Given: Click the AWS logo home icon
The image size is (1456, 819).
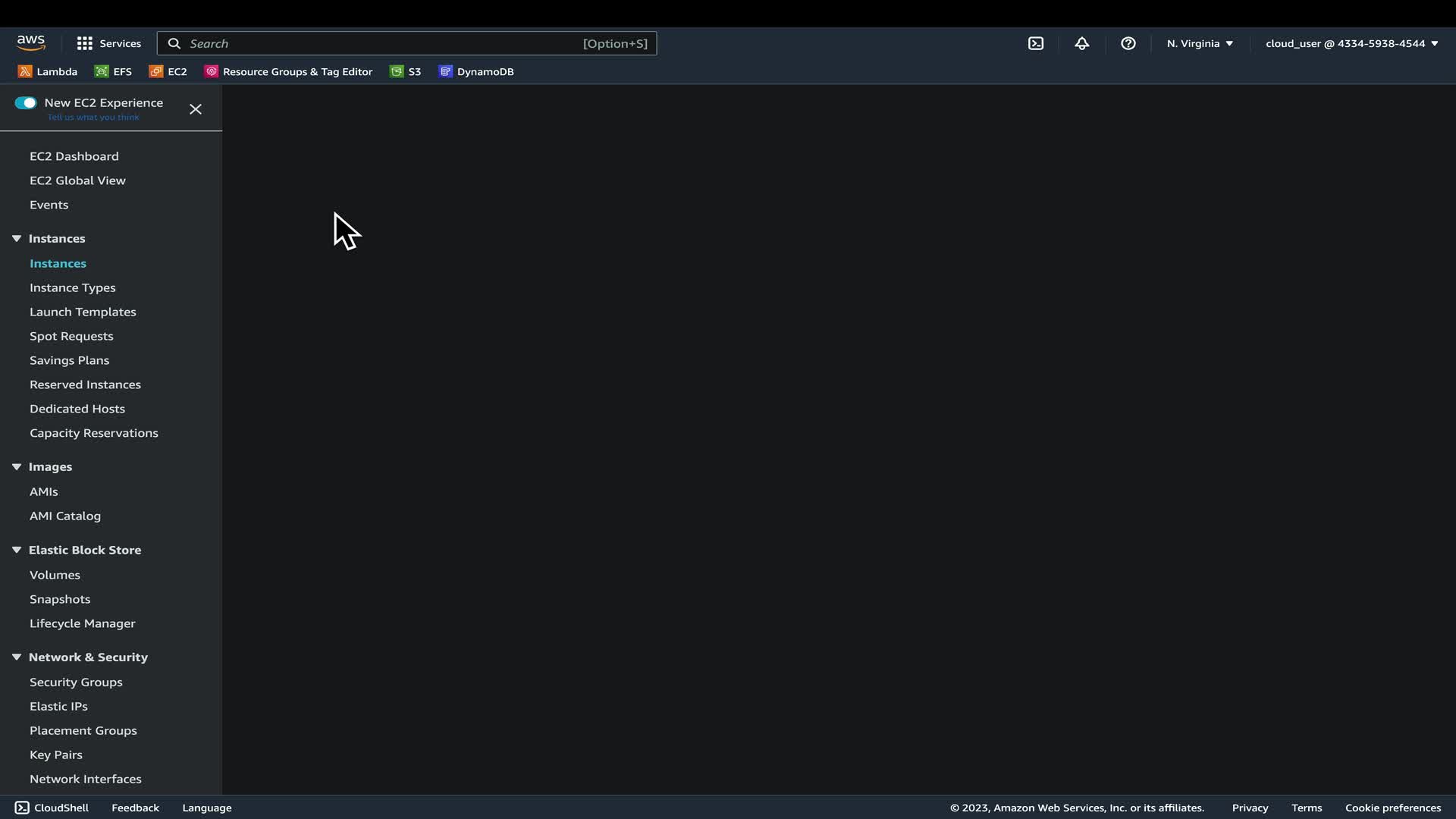Looking at the screenshot, I should coord(31,43).
